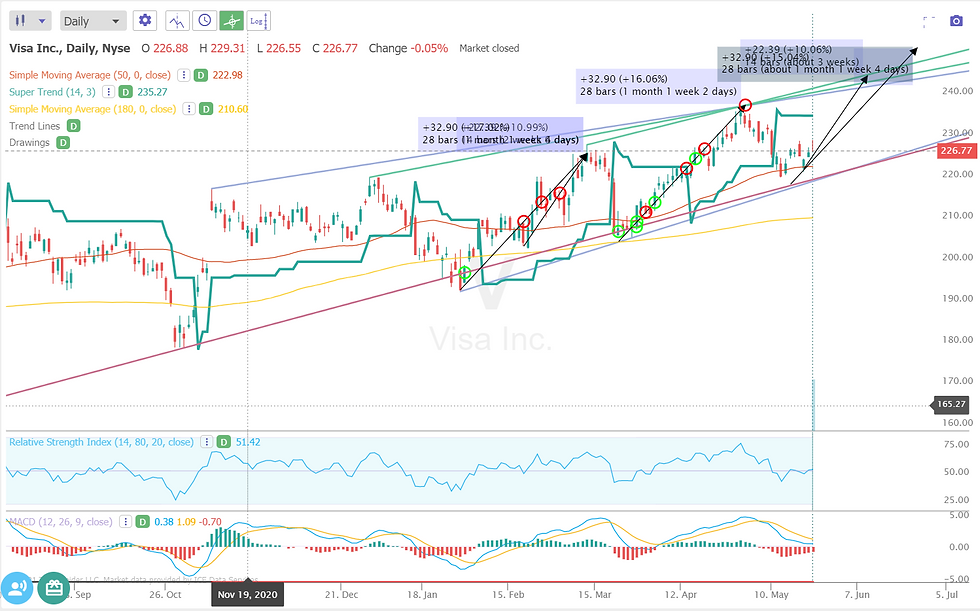Screen dimensions: 980x611
Task: Click the +32.90 (+16.06%) measurement label
Action: tap(624, 79)
